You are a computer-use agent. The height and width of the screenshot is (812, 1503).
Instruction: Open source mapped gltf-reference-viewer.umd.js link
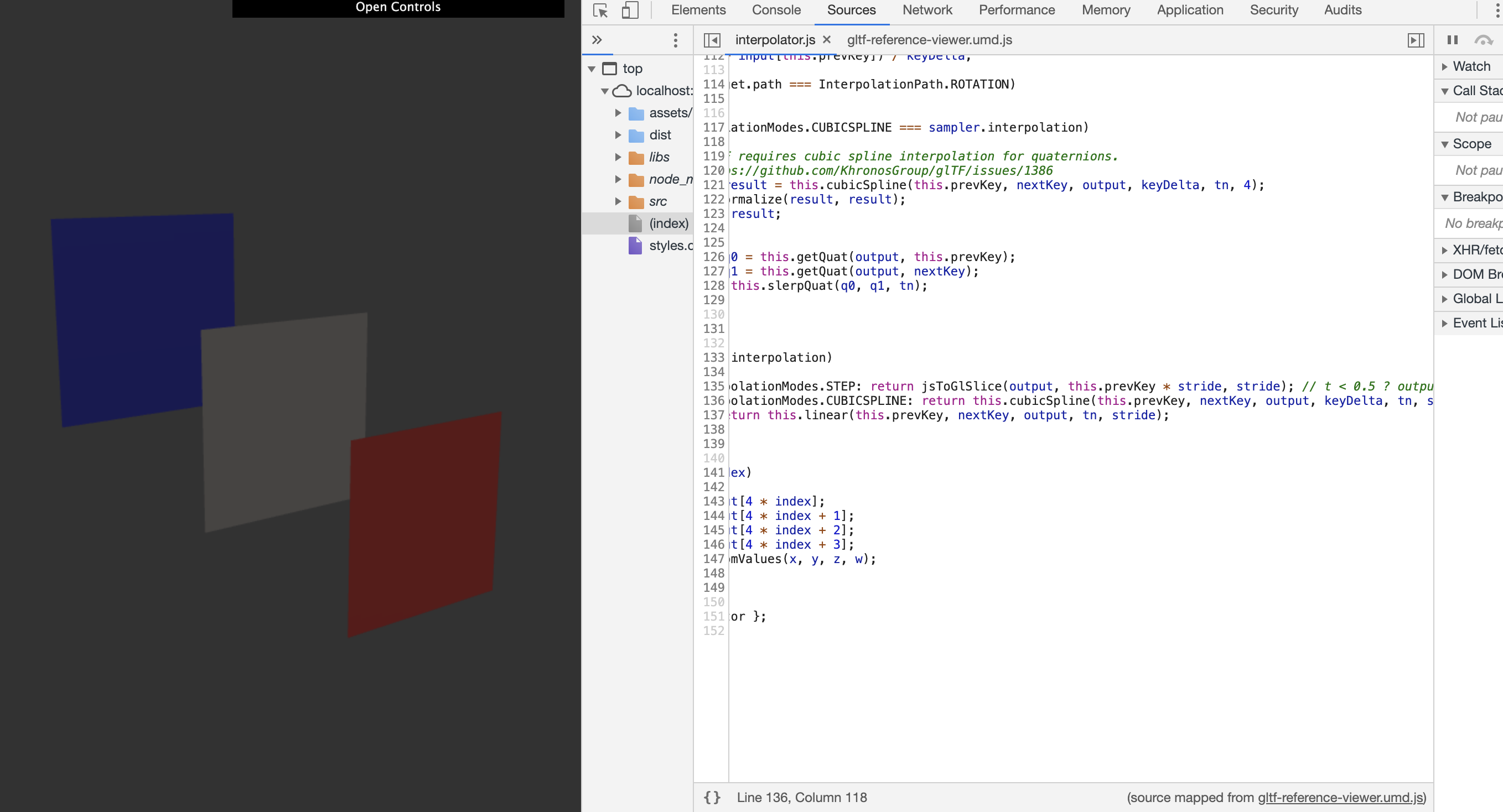pos(1340,797)
